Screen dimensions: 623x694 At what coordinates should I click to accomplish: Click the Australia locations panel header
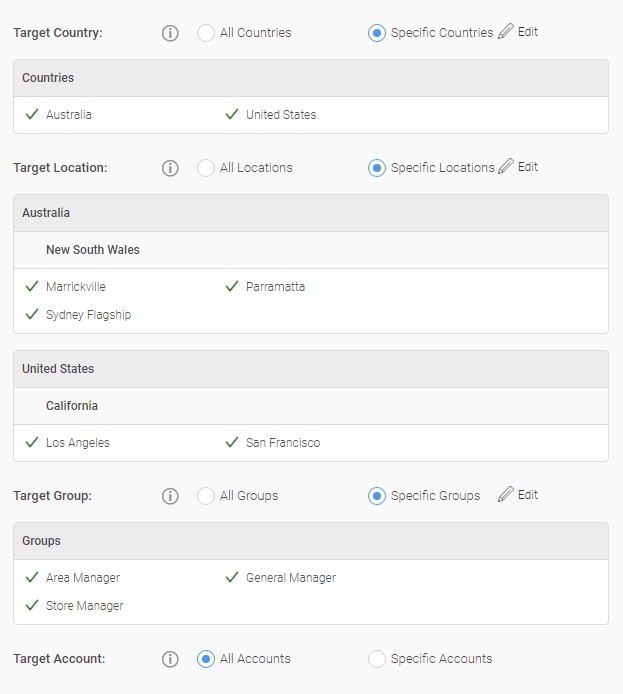(x=311, y=213)
